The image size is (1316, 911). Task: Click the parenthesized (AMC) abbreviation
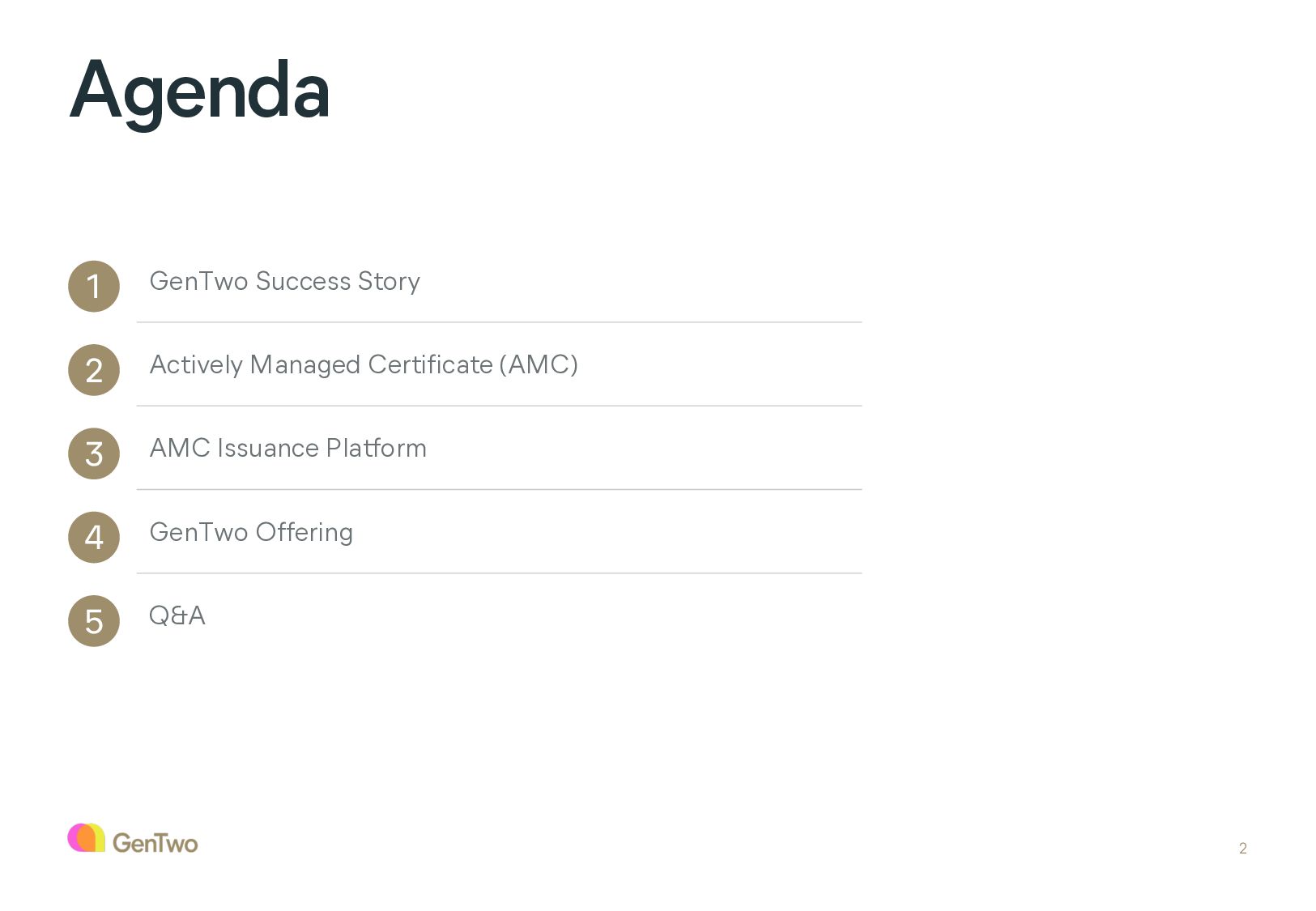tap(539, 364)
